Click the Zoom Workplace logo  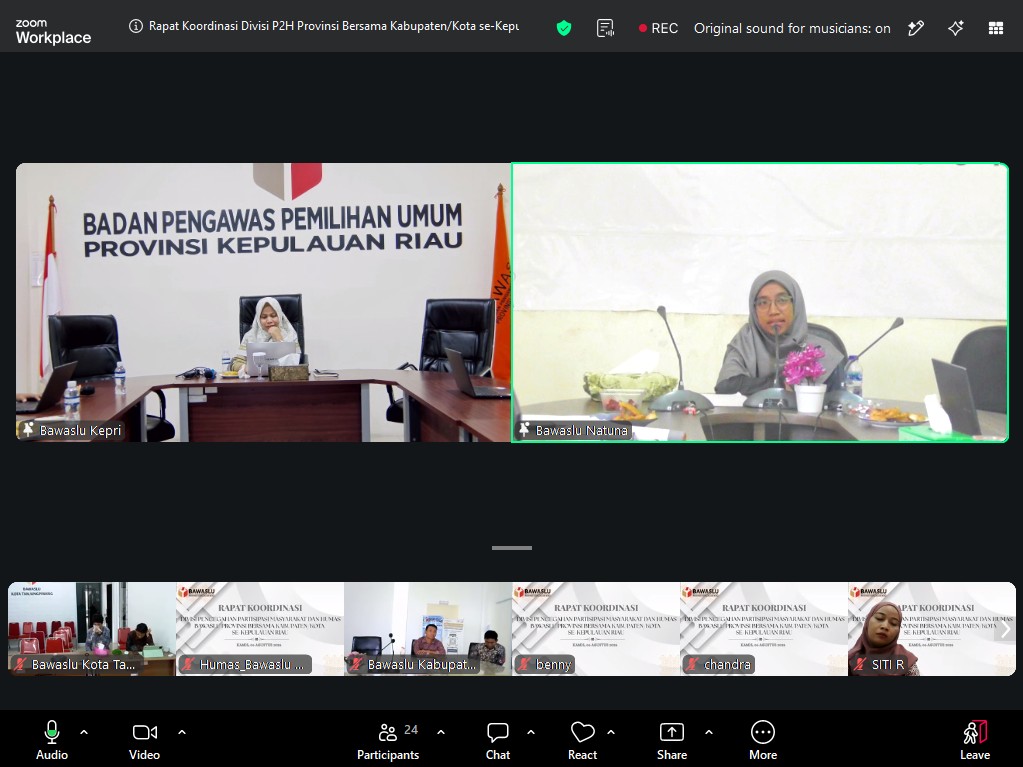53,31
